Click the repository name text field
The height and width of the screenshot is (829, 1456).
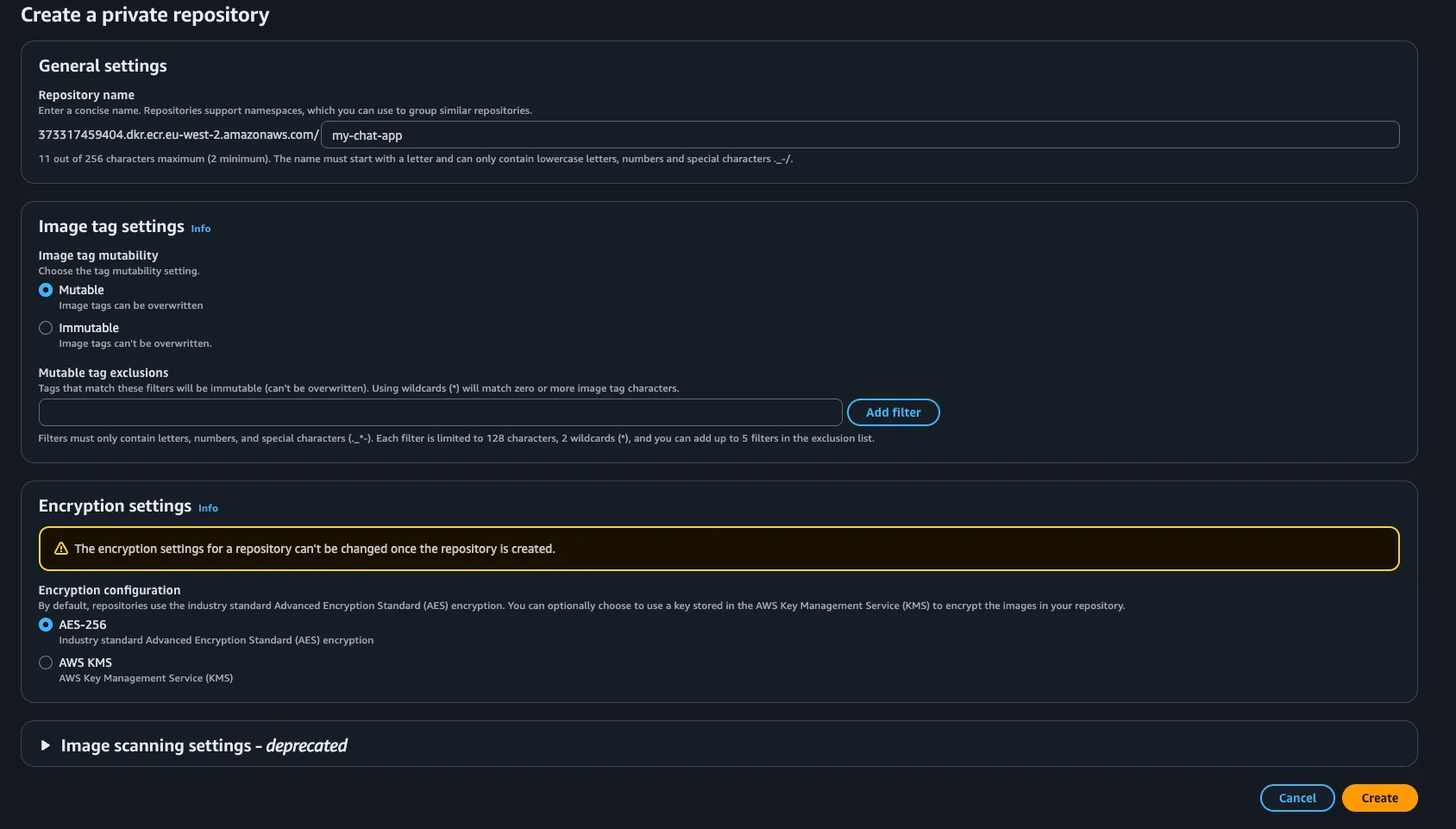coord(859,135)
